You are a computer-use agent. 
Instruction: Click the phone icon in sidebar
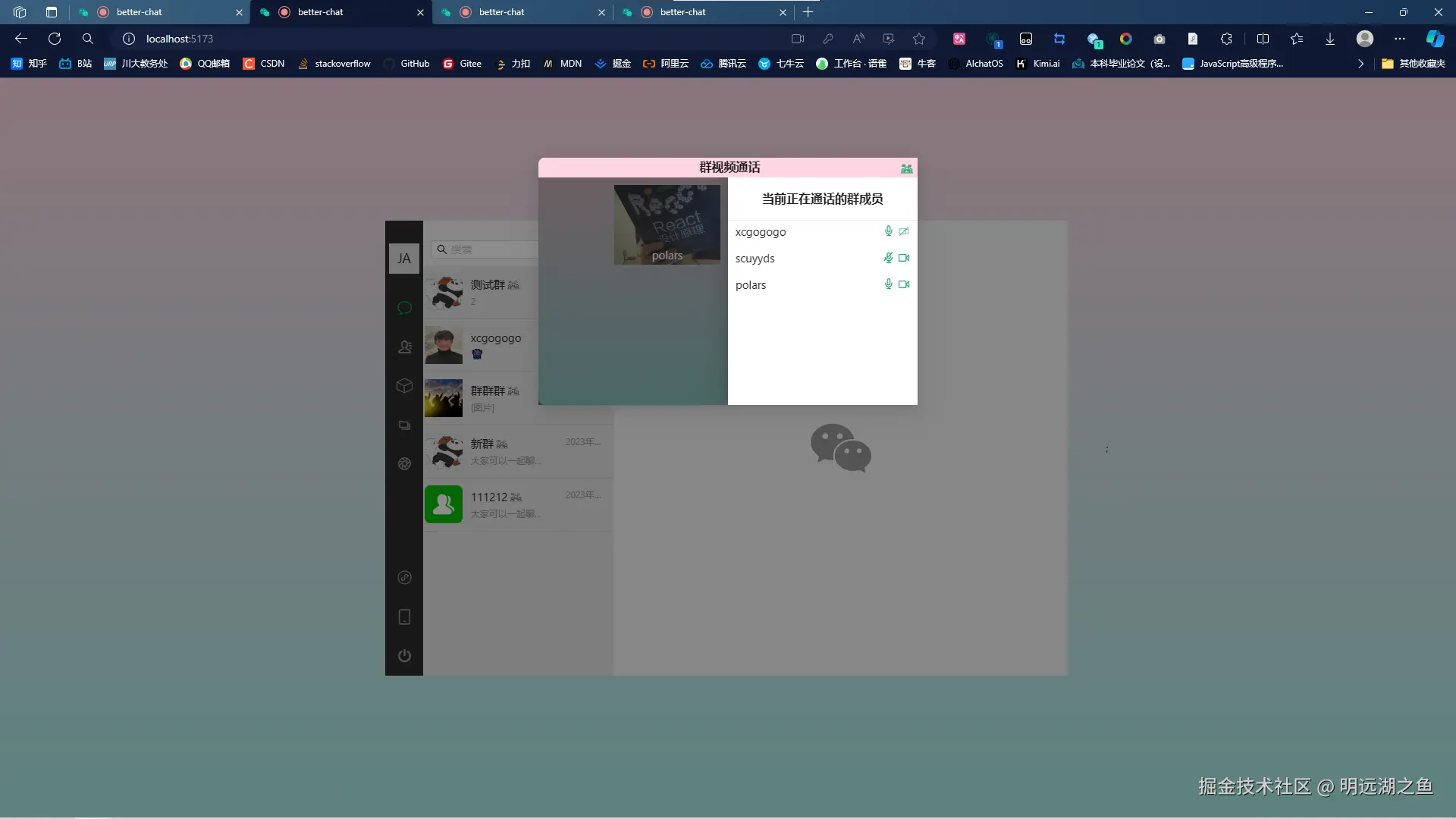coord(404,617)
